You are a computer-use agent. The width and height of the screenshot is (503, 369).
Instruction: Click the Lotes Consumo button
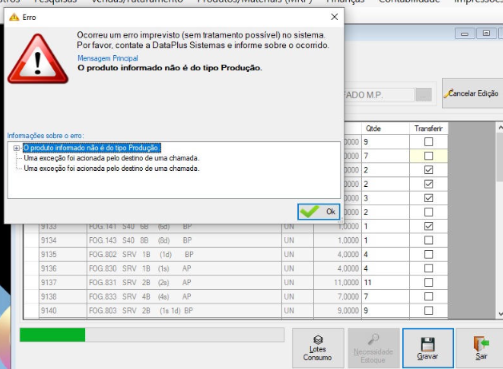pos(318,348)
